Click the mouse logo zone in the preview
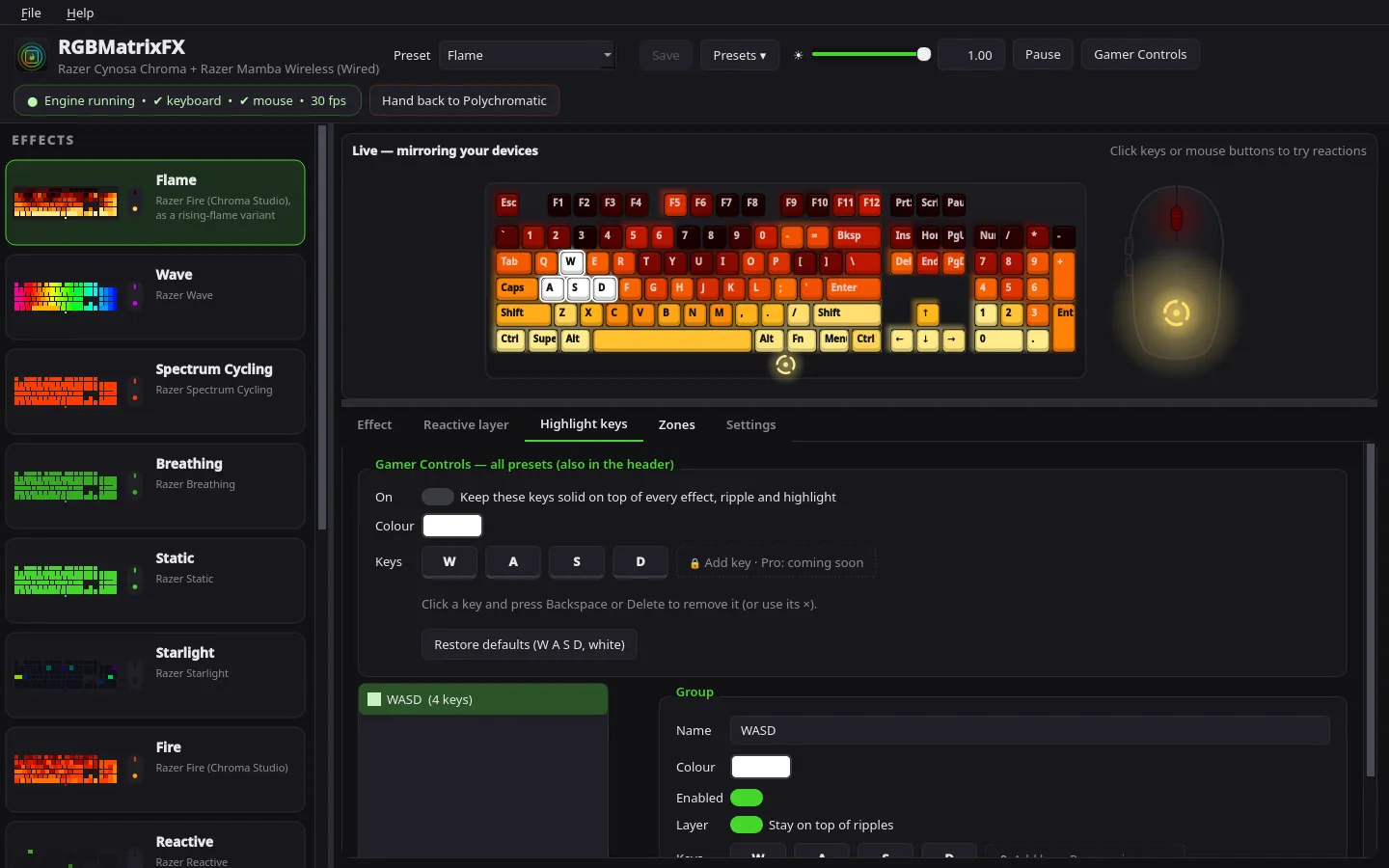This screenshot has width=1389, height=868. [1176, 312]
